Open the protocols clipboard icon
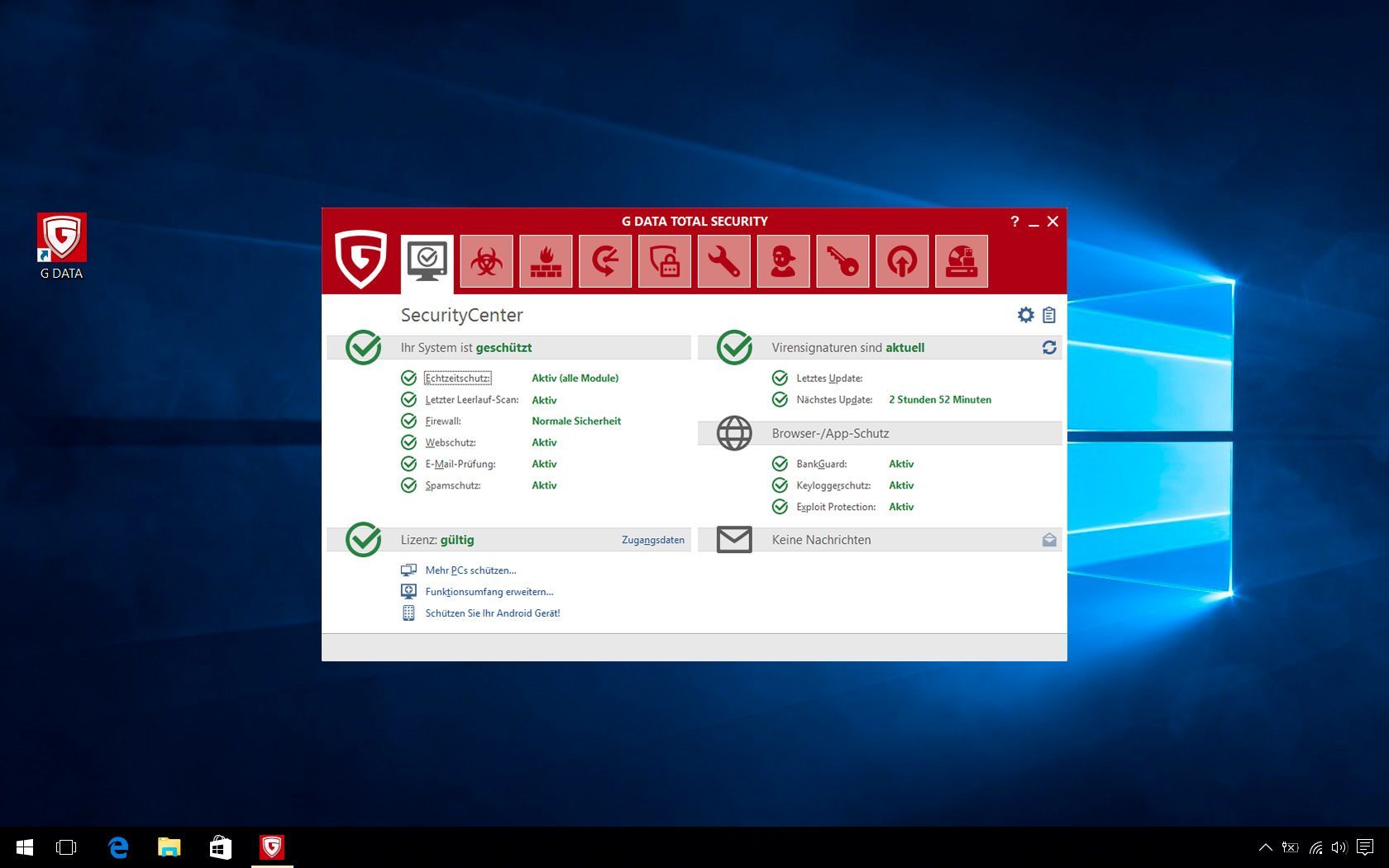The height and width of the screenshot is (868, 1389). coord(1049,315)
